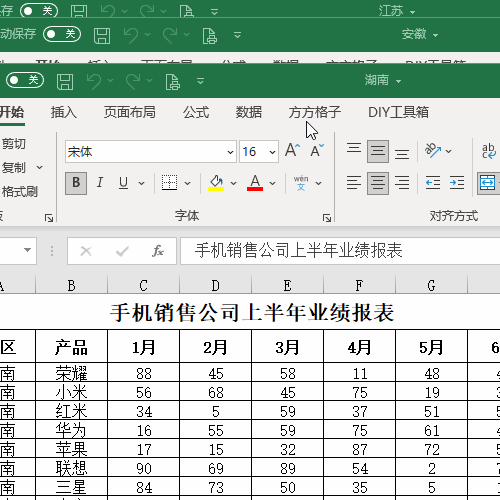The width and height of the screenshot is (500, 500).
Task: Toggle Bold formatting
Action: click(x=76, y=183)
